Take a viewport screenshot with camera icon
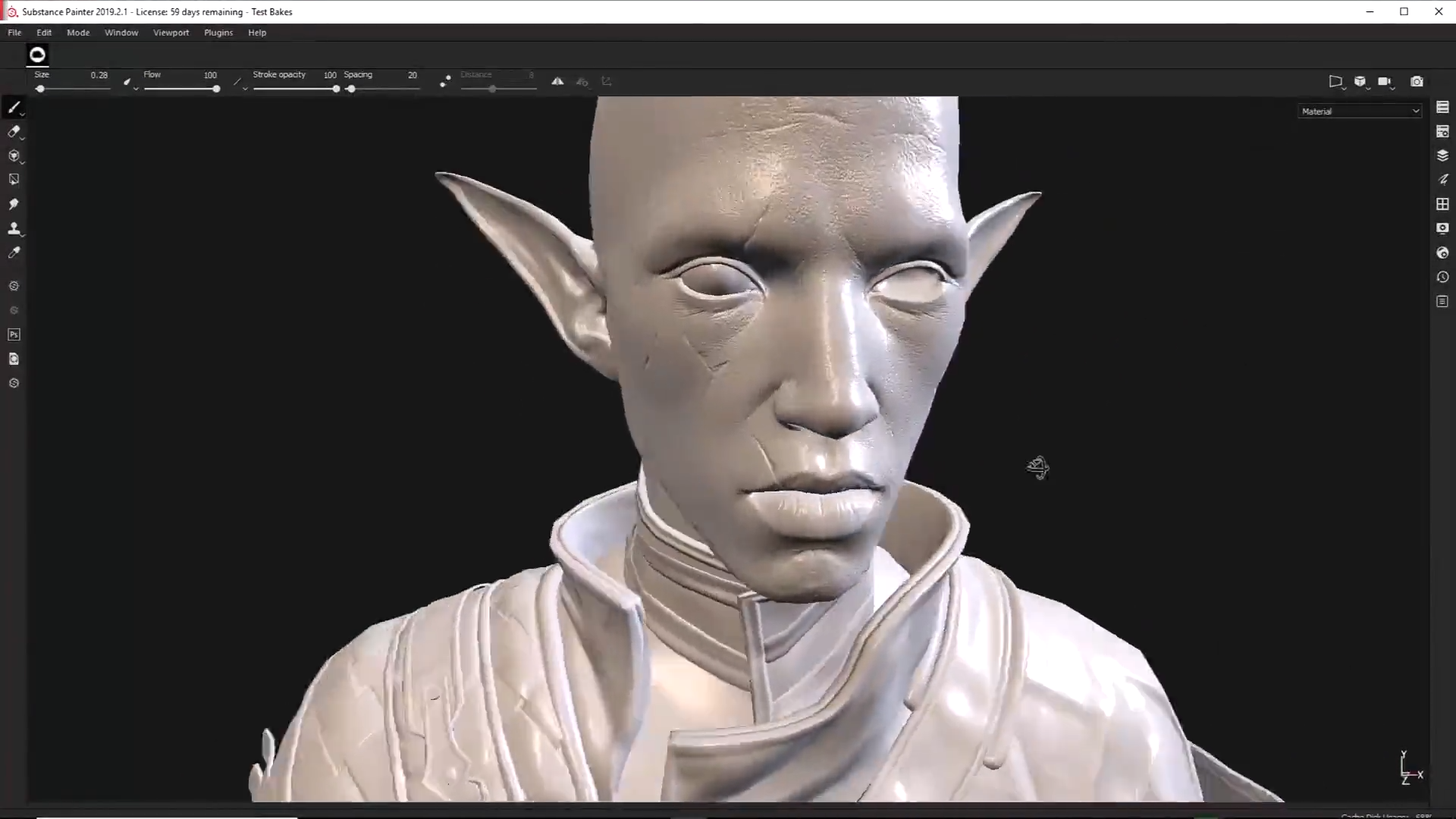This screenshot has width=1456, height=819. coord(1417,81)
